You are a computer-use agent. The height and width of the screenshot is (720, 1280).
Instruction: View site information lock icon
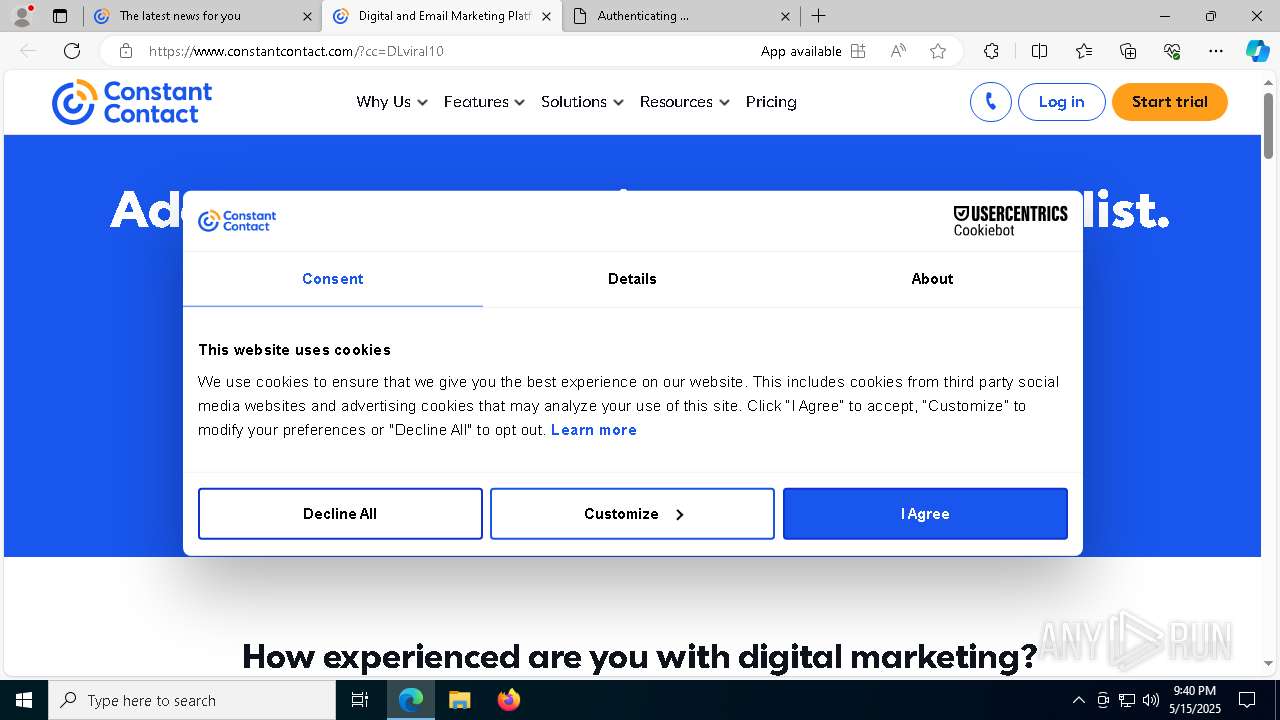(x=125, y=51)
